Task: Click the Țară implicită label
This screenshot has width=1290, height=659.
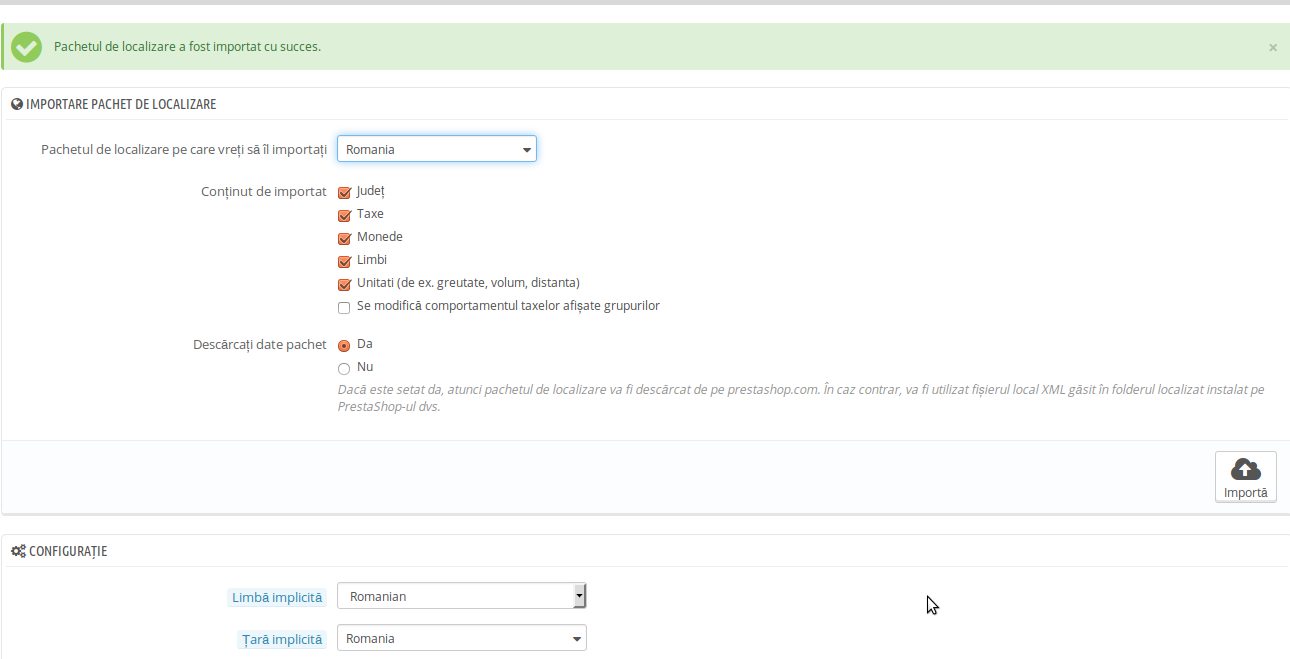Action: coord(282,639)
